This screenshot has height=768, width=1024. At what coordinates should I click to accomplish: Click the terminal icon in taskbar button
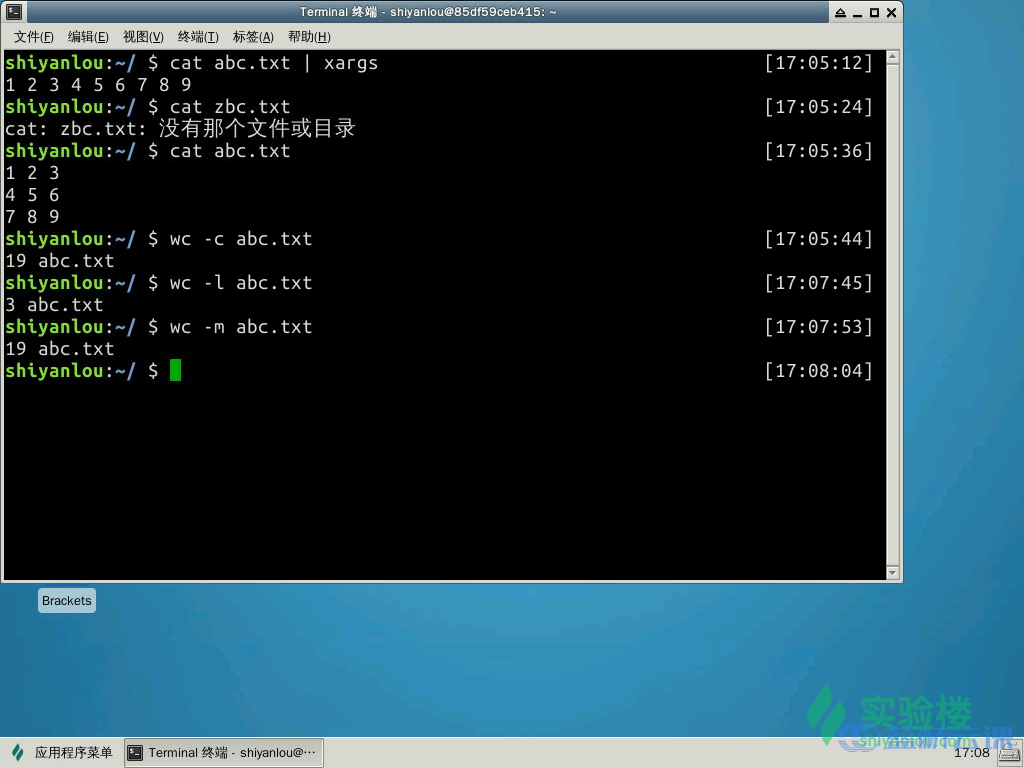tap(135, 753)
